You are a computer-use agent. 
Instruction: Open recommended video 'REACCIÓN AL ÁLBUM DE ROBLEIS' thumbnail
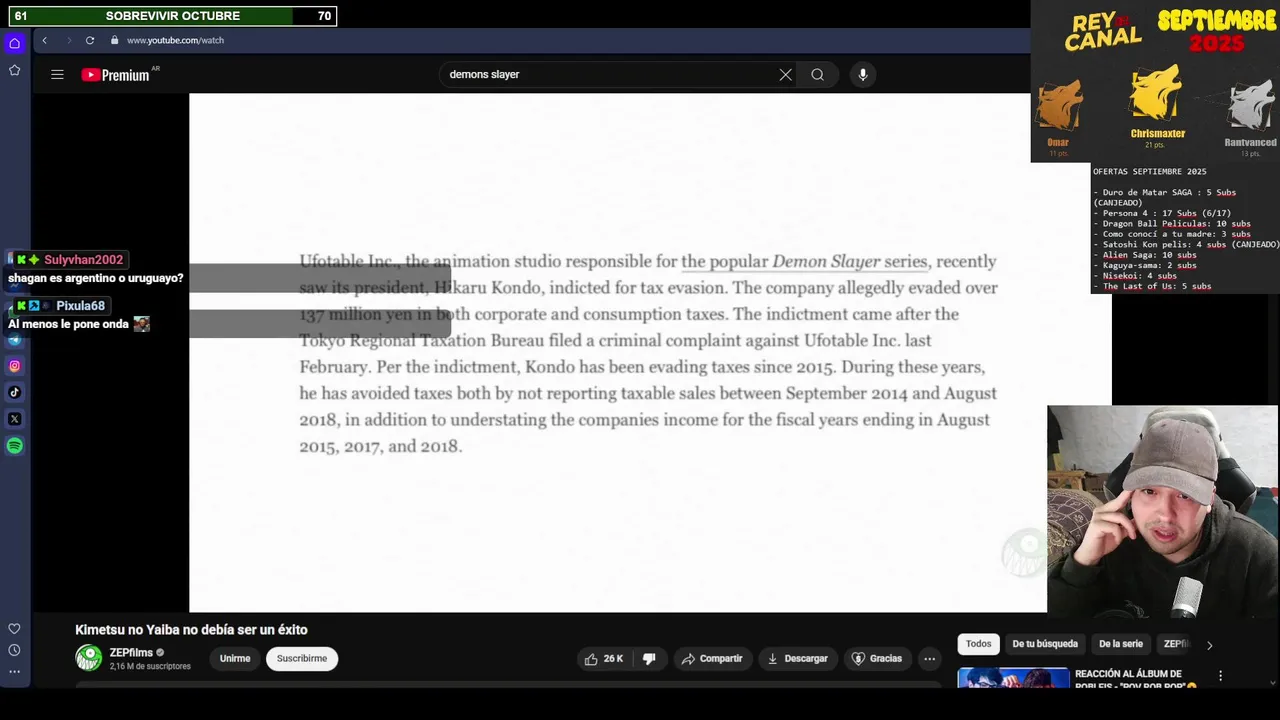(1013, 678)
